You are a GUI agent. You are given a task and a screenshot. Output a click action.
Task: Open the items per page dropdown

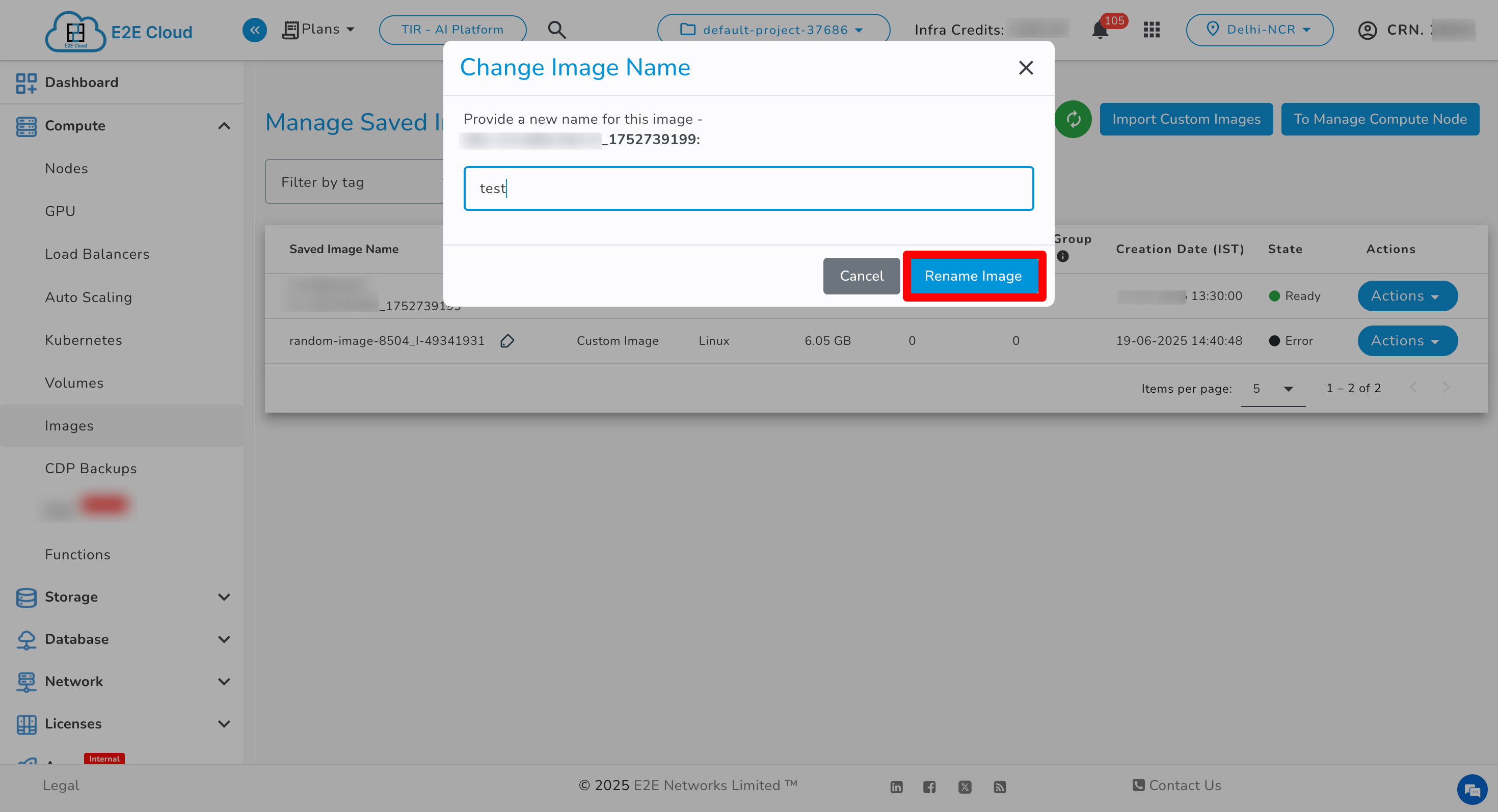(1273, 388)
